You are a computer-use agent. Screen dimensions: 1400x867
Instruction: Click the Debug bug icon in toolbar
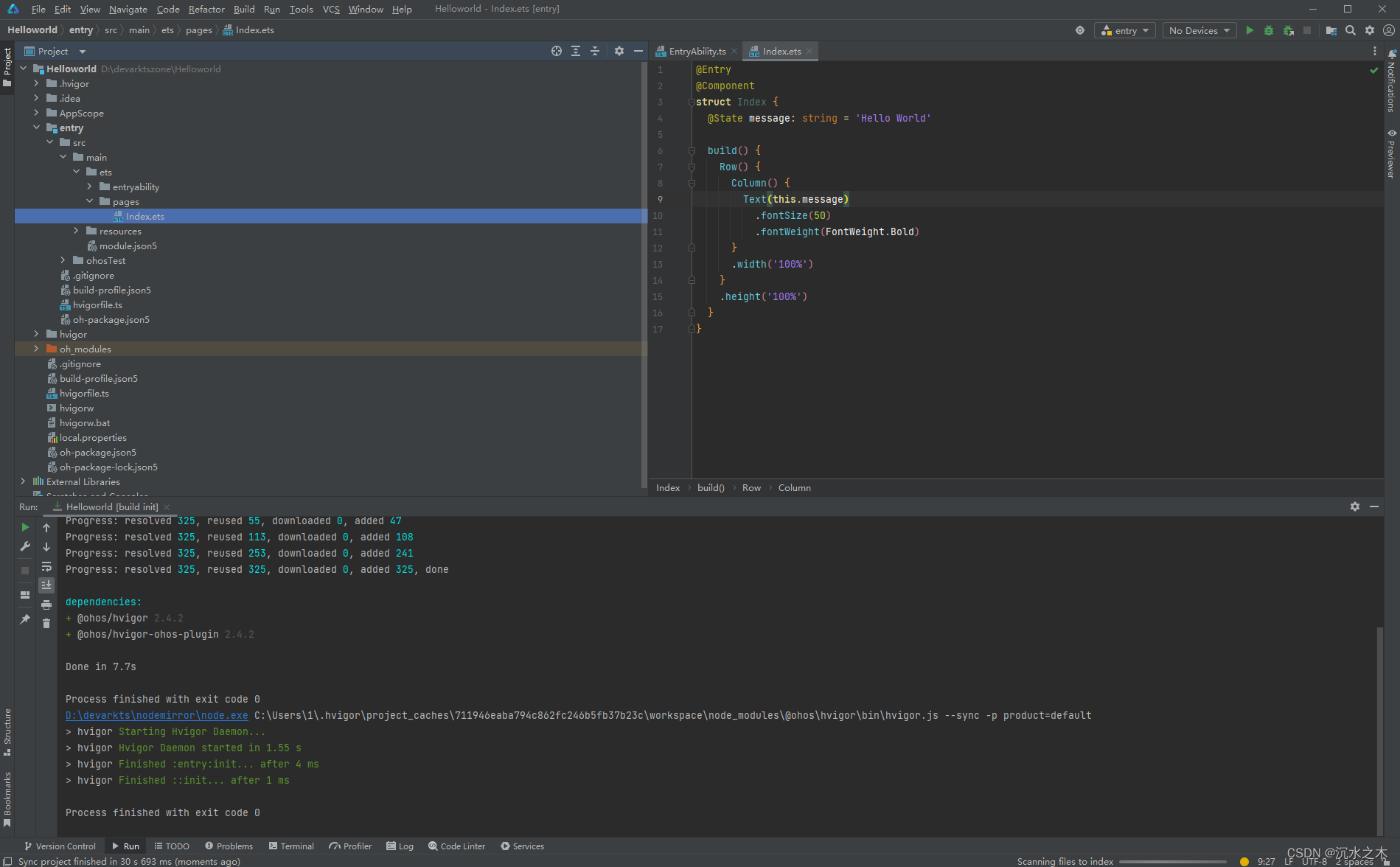pos(1269,30)
